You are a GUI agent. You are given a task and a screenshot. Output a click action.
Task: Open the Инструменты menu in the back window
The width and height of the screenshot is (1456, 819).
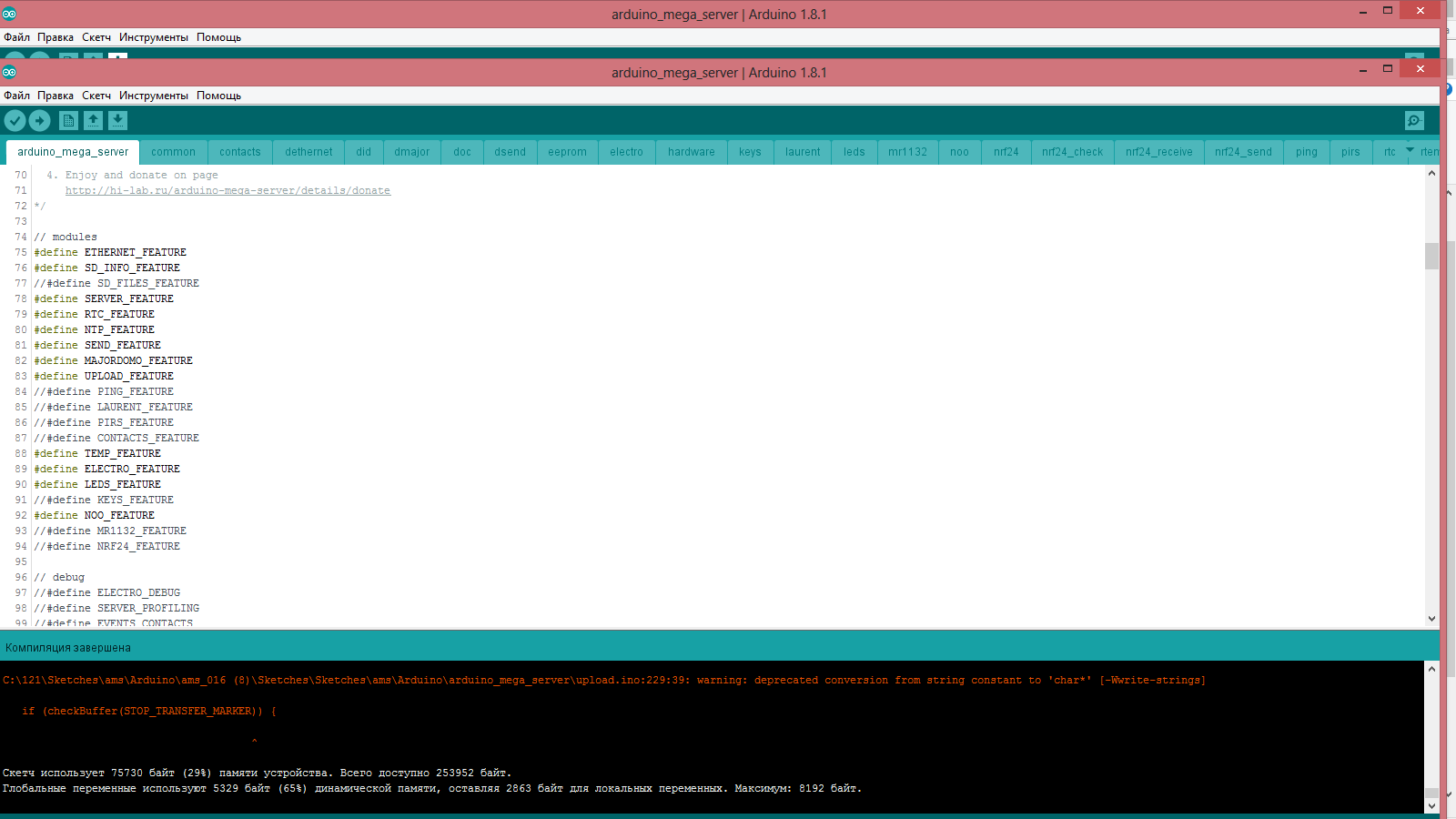(x=154, y=37)
